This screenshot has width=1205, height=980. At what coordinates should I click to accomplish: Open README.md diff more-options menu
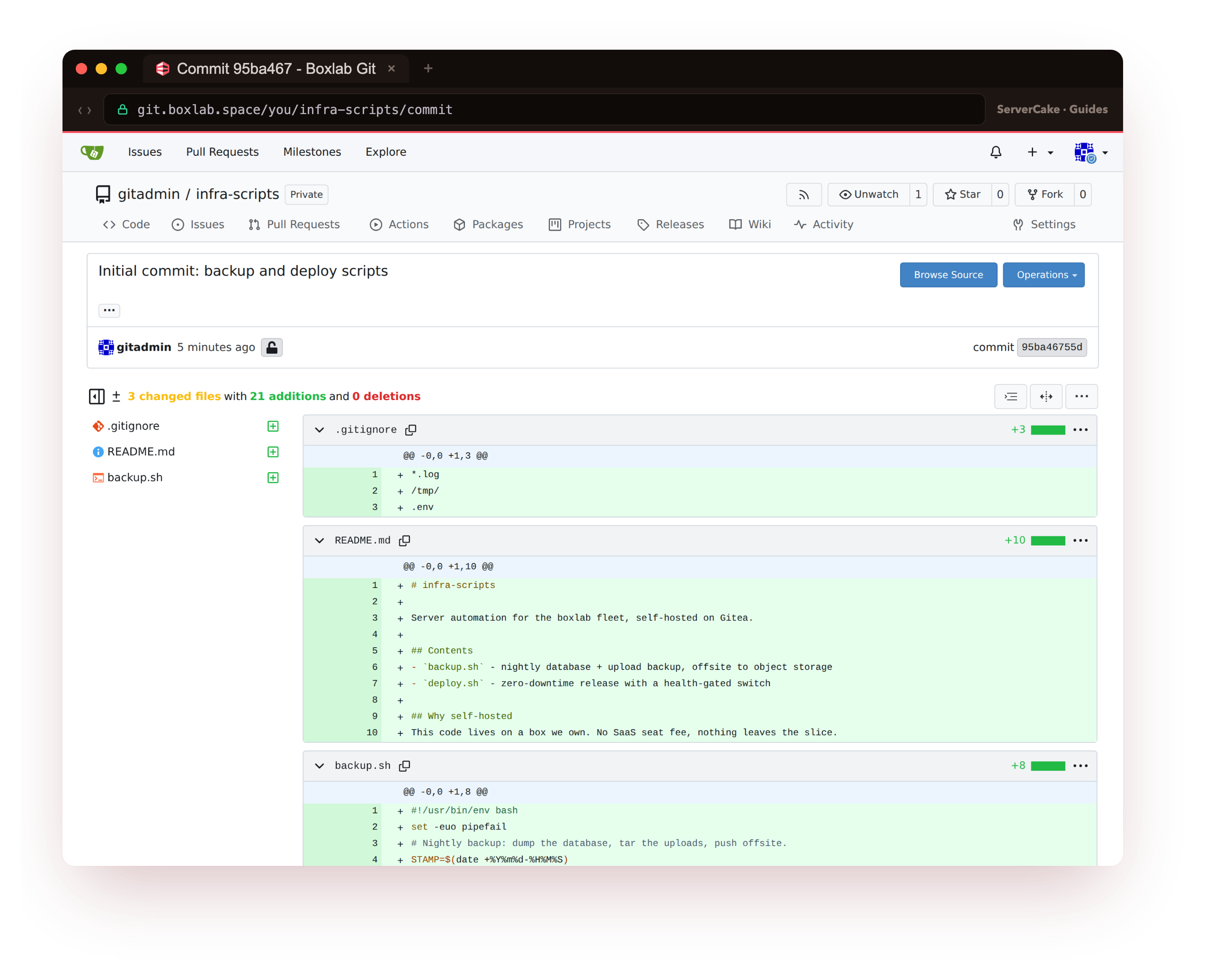(1080, 541)
